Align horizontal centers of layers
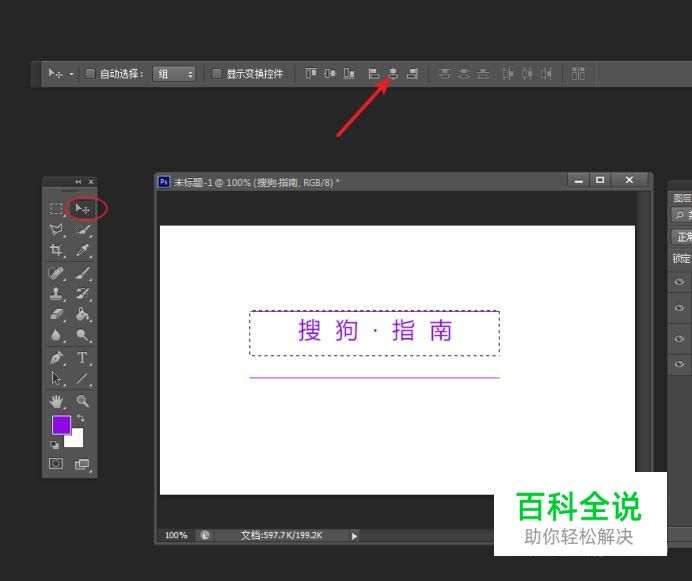The image size is (692, 581). [x=393, y=73]
